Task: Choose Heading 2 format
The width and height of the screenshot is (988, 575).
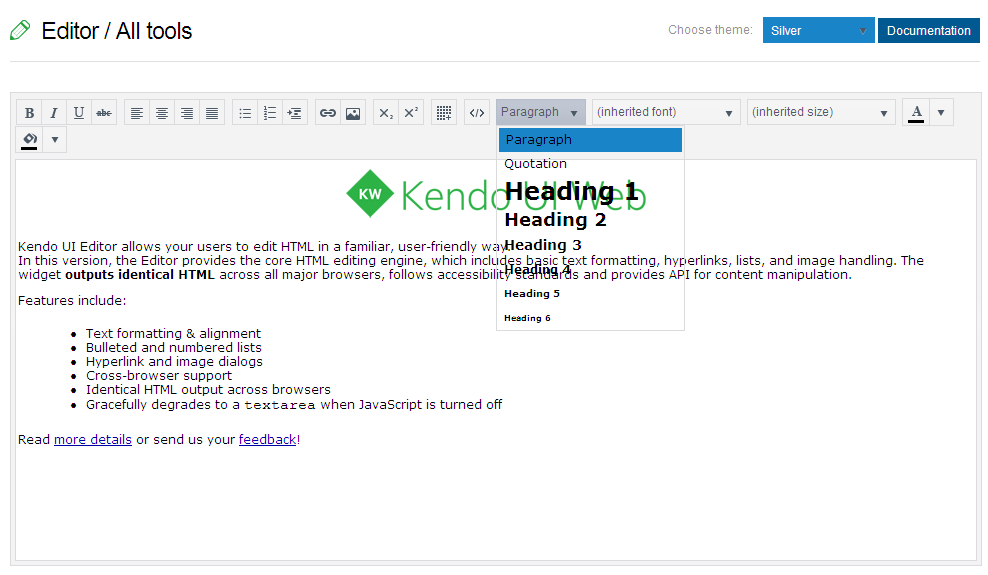Action: click(x=590, y=219)
